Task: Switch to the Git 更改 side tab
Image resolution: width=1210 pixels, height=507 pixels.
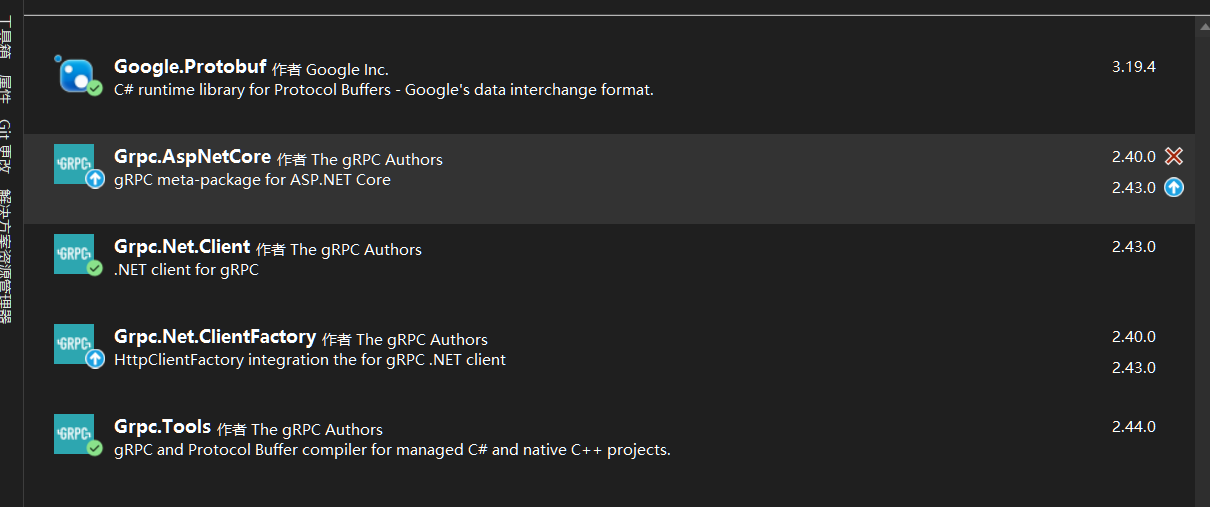Action: click(6, 144)
